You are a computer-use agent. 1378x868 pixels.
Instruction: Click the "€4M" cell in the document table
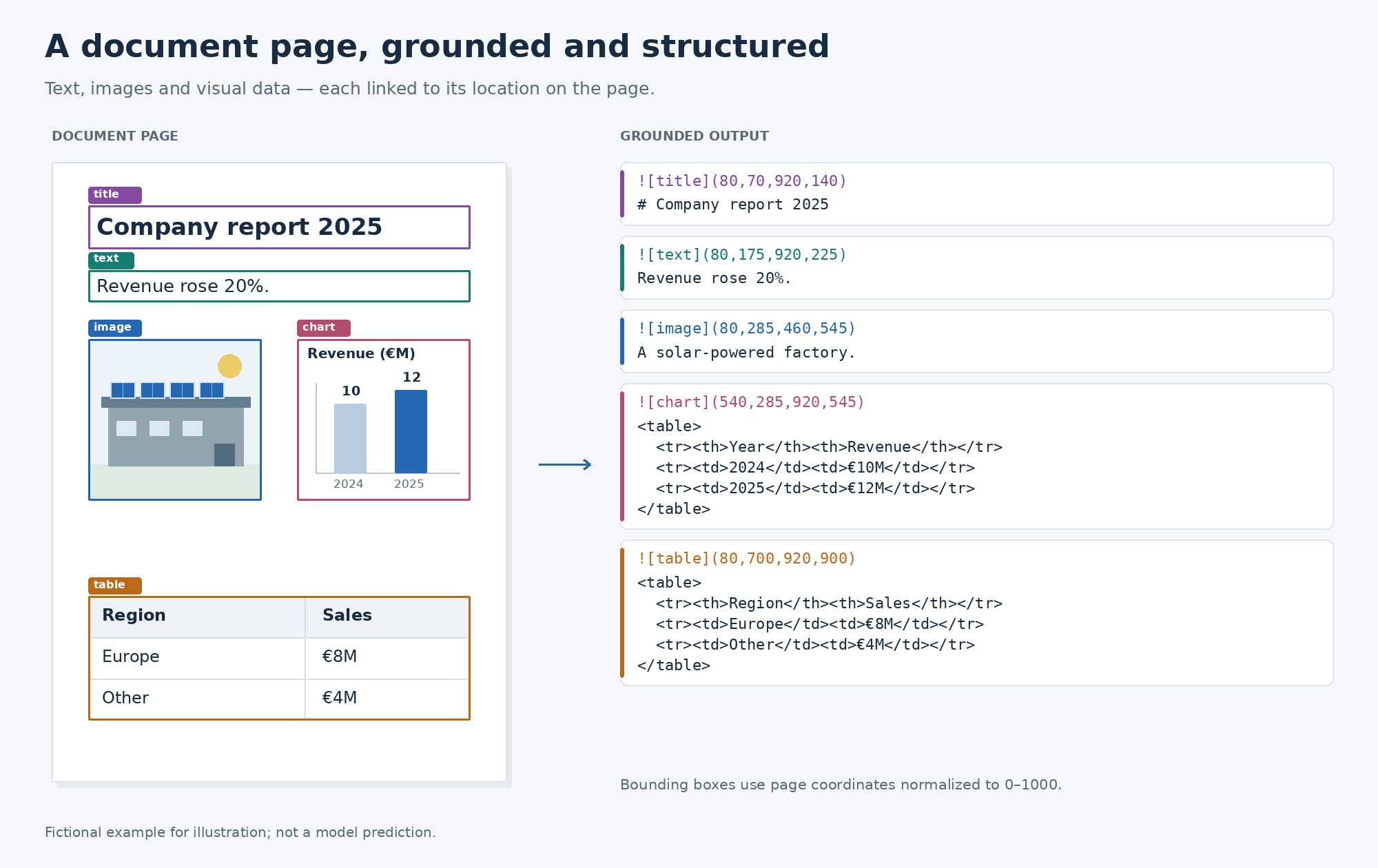coord(387,699)
